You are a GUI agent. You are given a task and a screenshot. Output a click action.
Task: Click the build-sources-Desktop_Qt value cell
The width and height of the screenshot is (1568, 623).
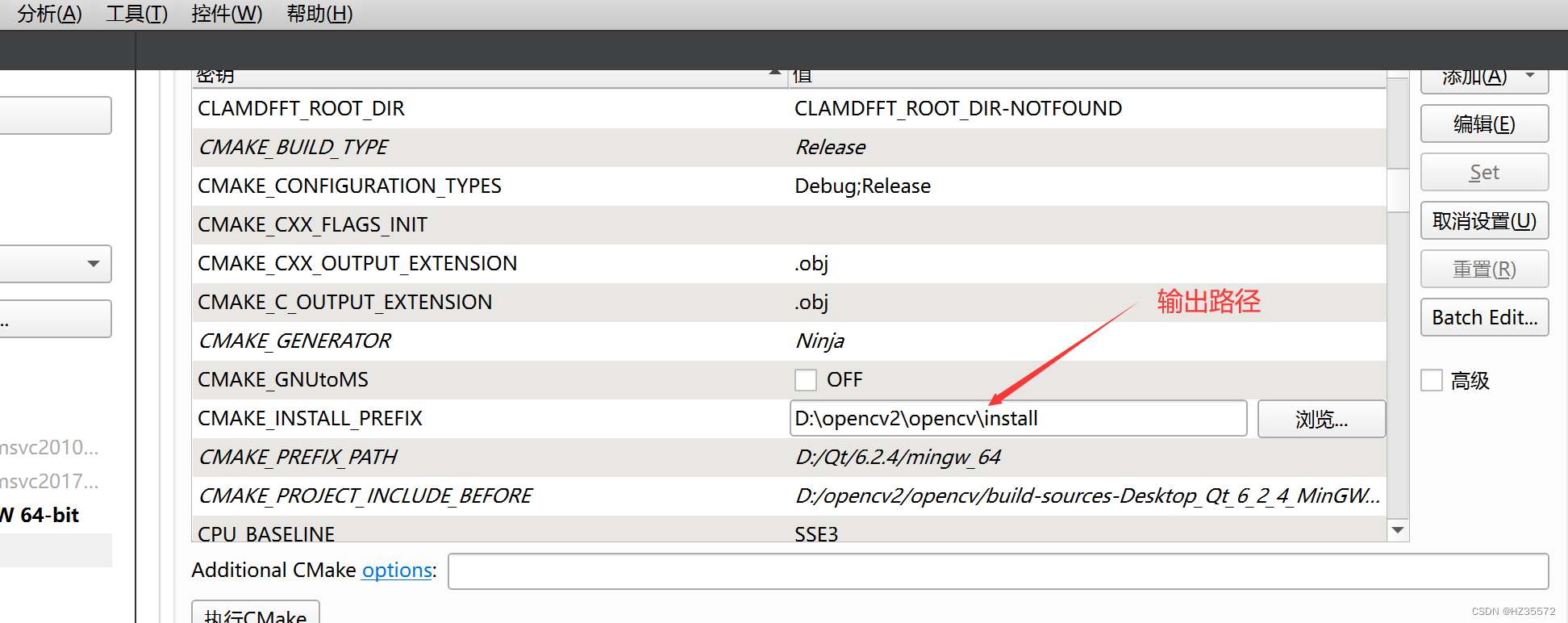[x=1087, y=495]
